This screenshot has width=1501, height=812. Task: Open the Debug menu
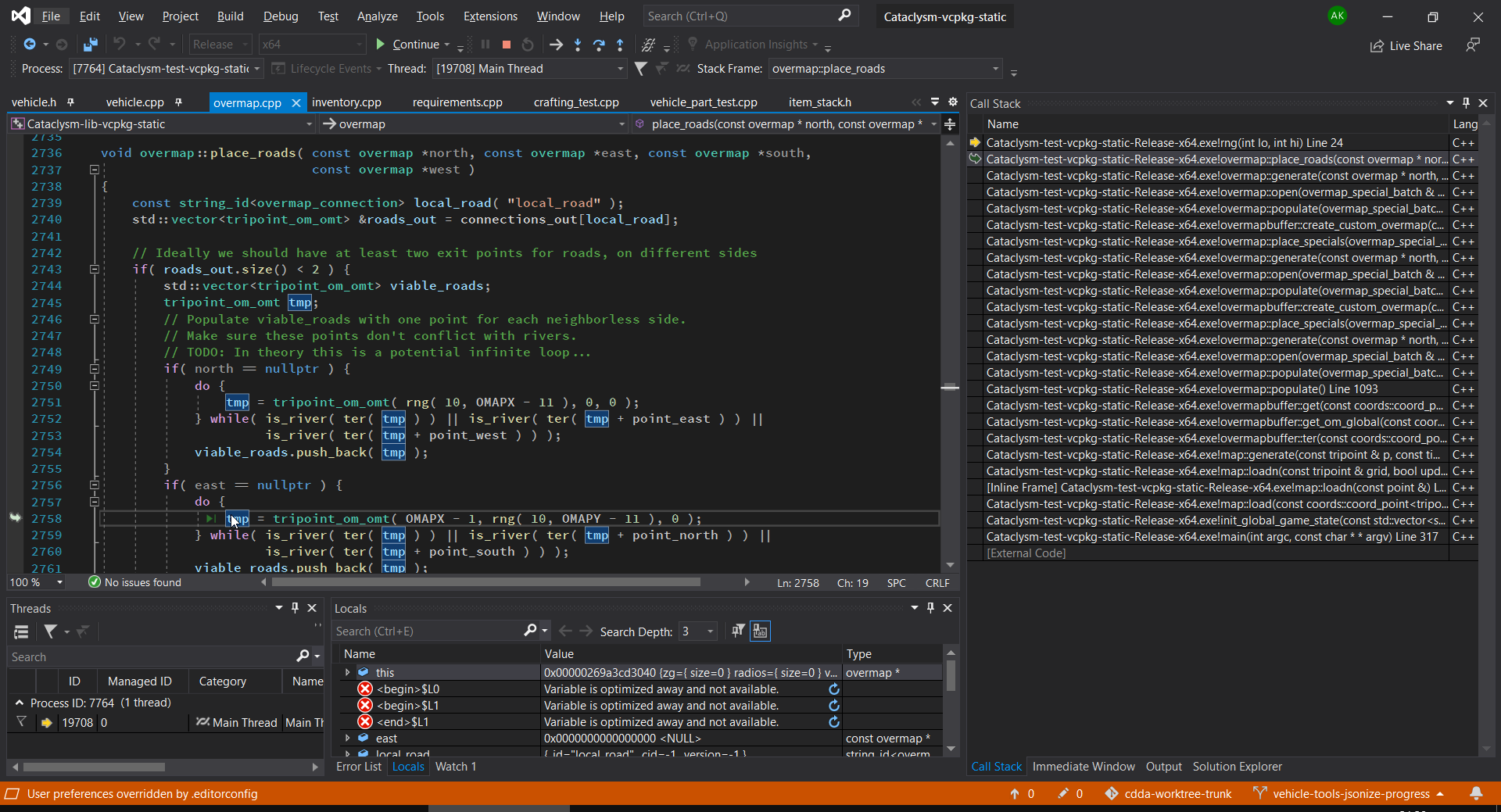click(280, 16)
